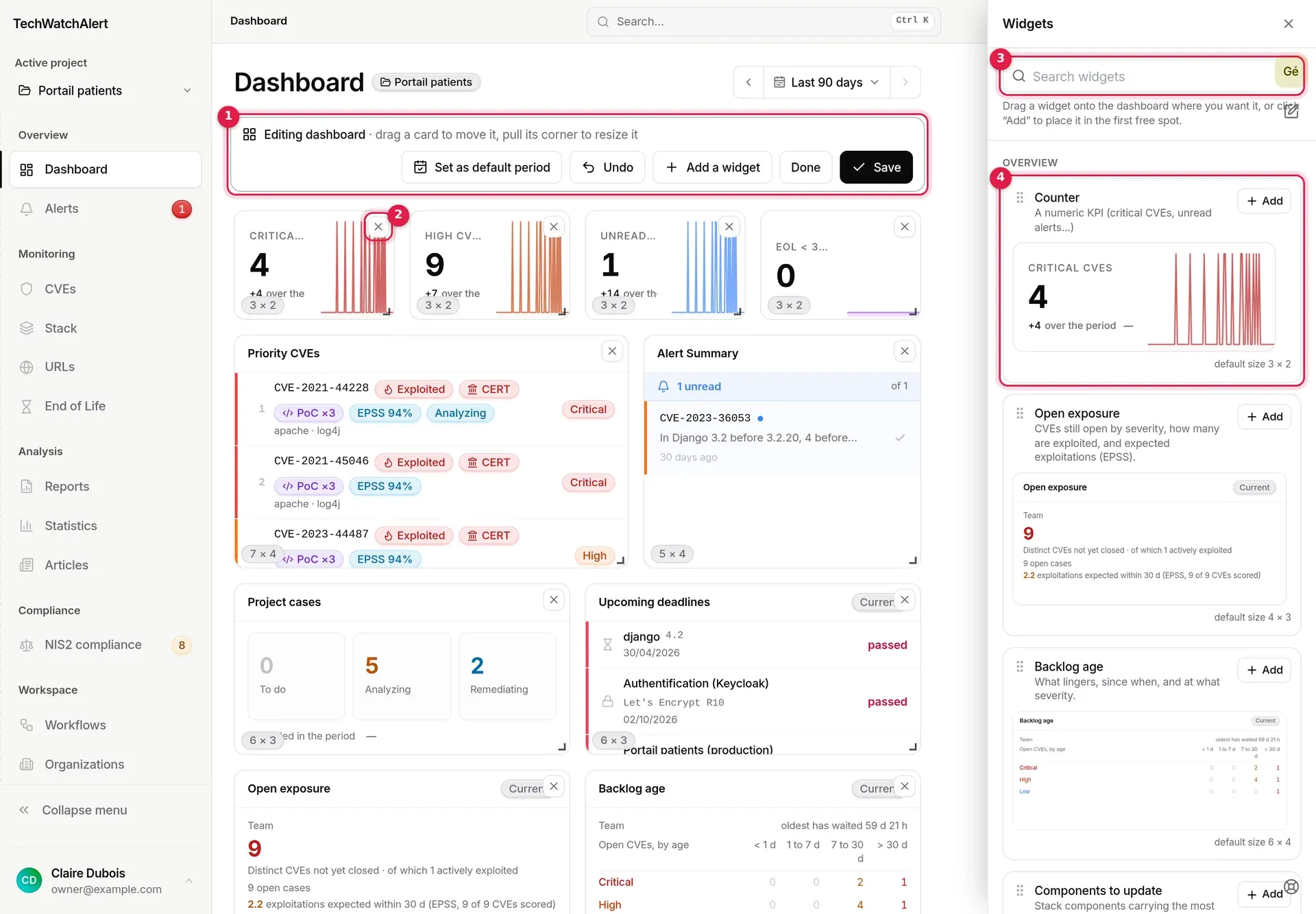This screenshot has width=1316, height=914.
Task: Grab the Backlog age widget drag handle
Action: point(1020,666)
